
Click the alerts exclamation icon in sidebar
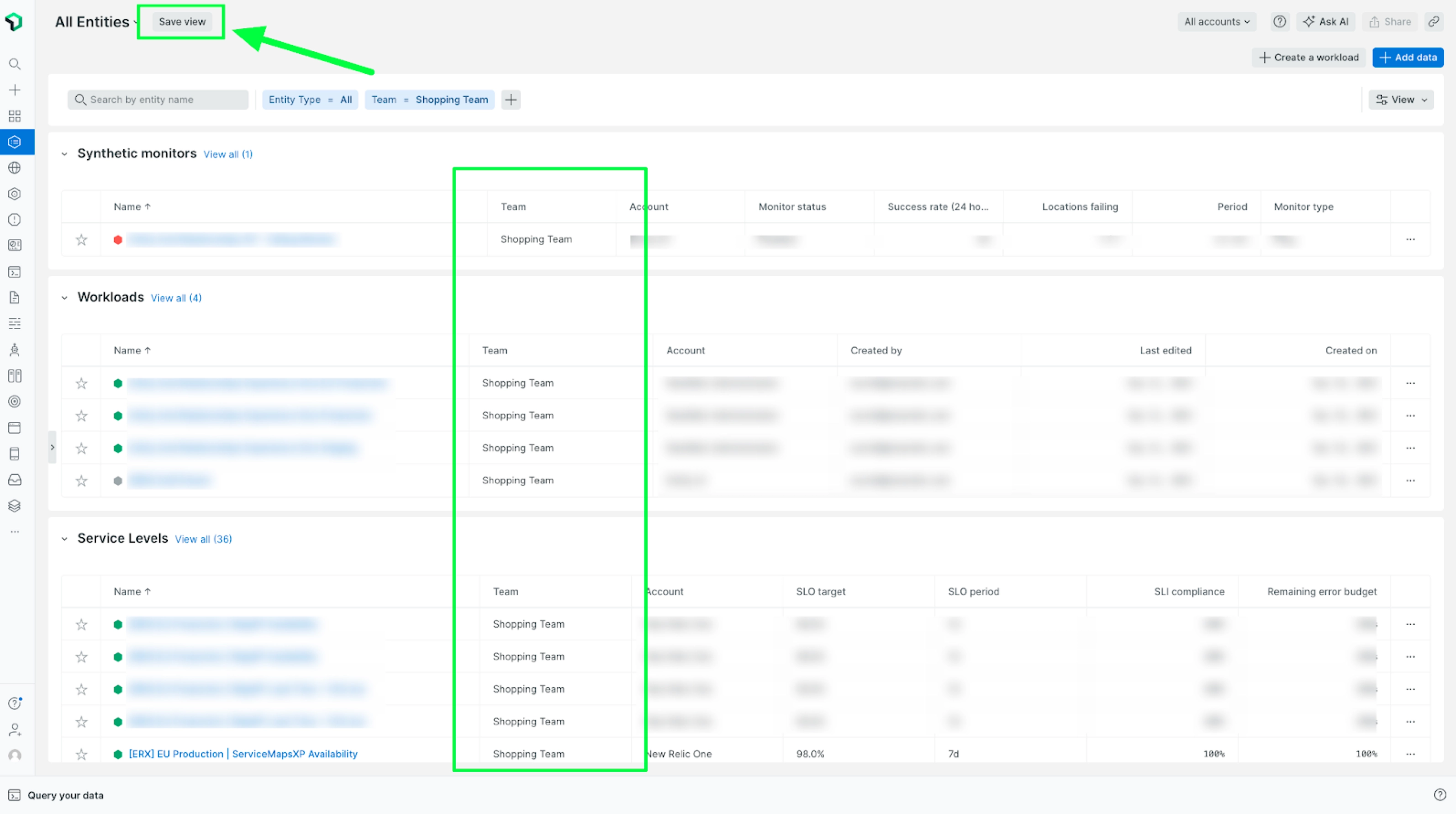15,220
